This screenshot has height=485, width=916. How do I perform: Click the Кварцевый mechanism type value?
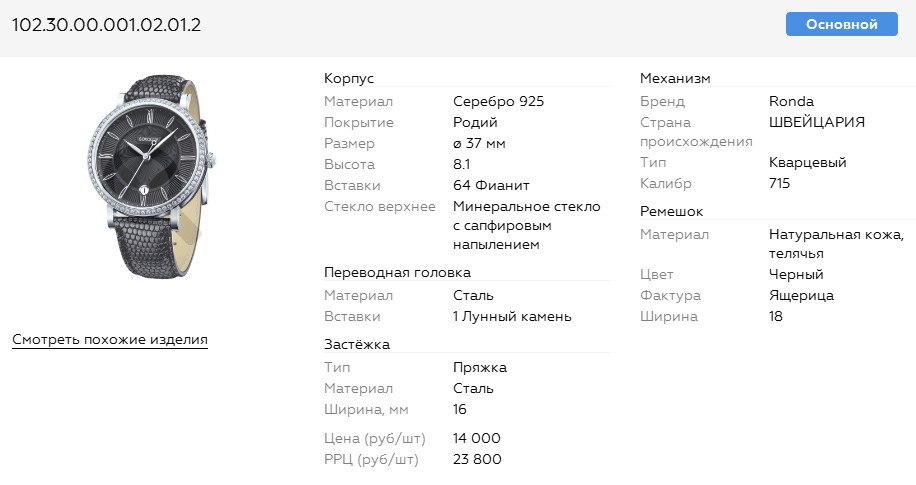(x=808, y=163)
